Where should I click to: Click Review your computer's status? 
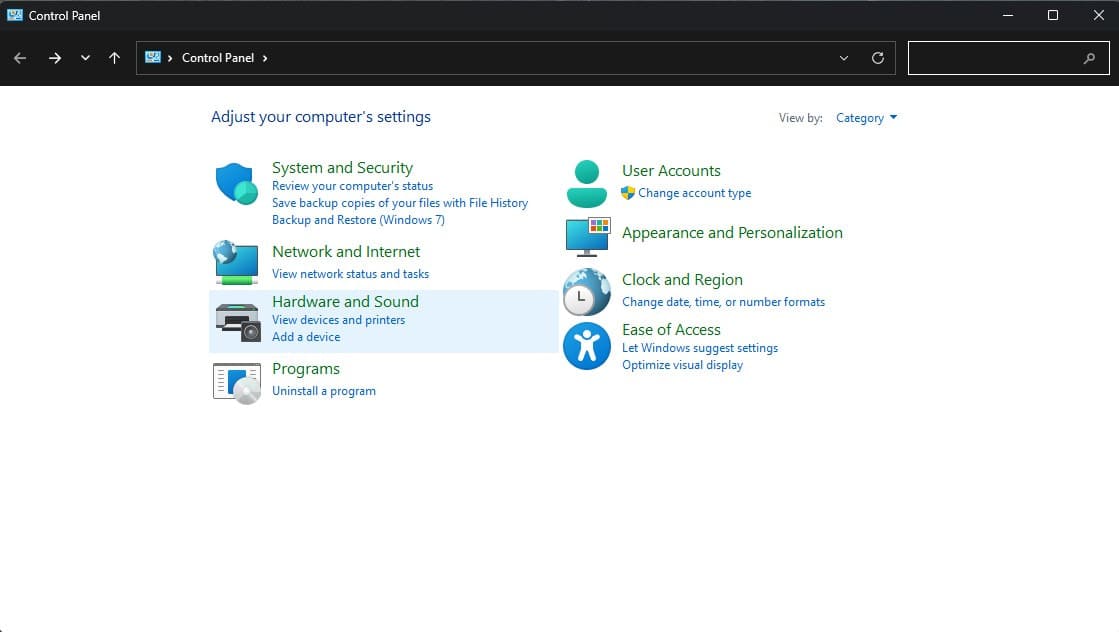pos(353,186)
